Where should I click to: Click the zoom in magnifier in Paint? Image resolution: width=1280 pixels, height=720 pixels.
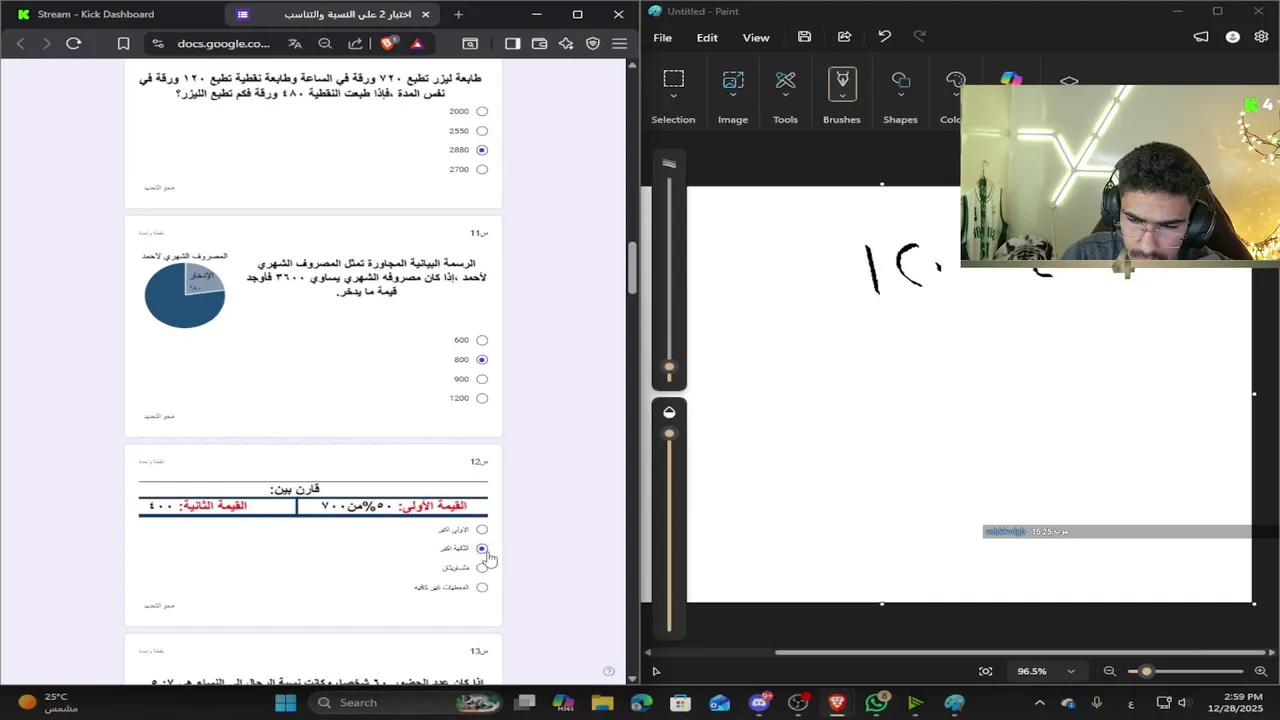point(1260,671)
